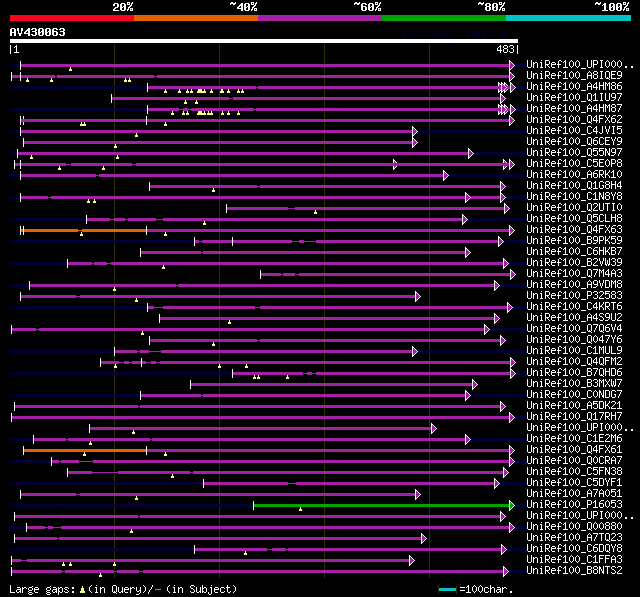This screenshot has height=597, width=640.
Task: Select the UniRef100_B3MXW7 label
Action: (x=574, y=384)
